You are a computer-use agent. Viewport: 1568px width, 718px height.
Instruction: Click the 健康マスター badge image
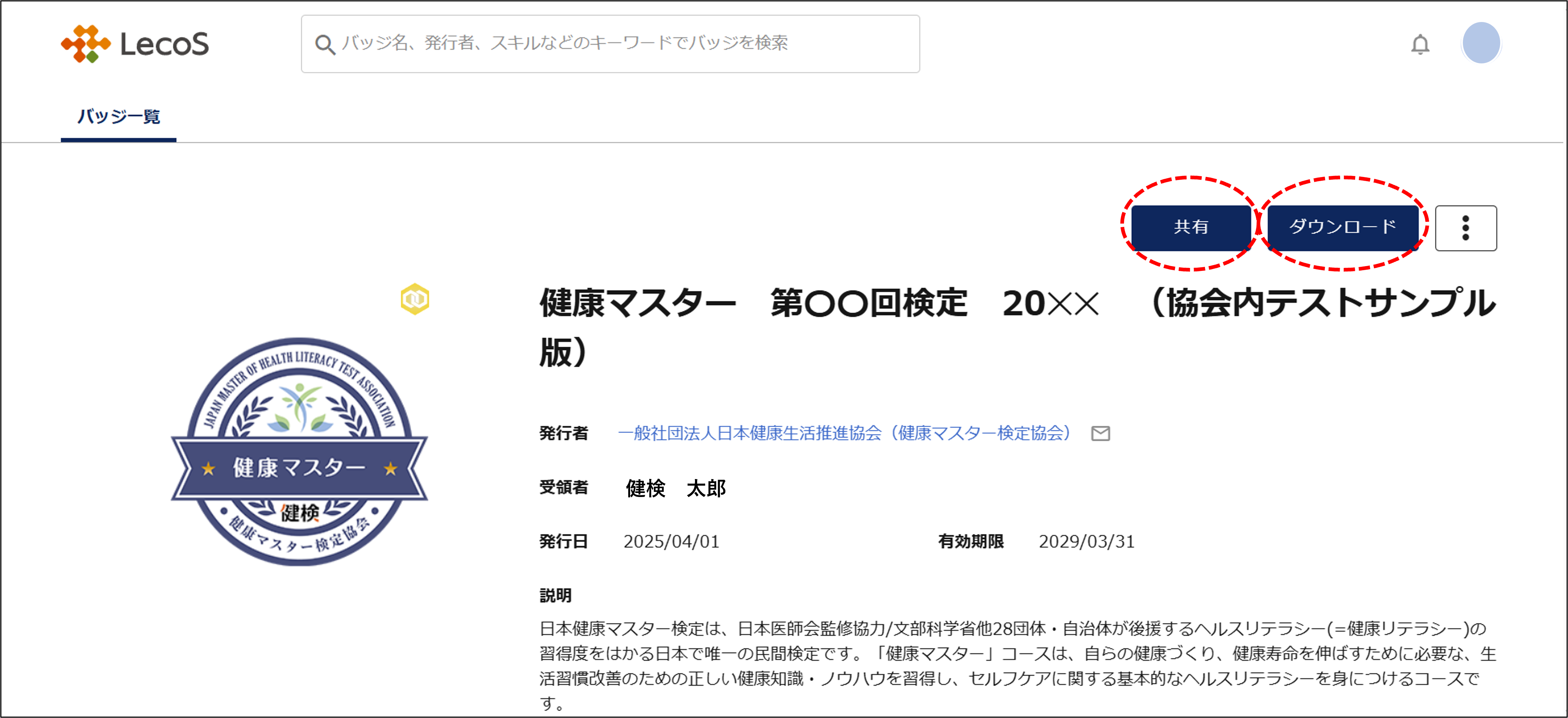coord(299,451)
